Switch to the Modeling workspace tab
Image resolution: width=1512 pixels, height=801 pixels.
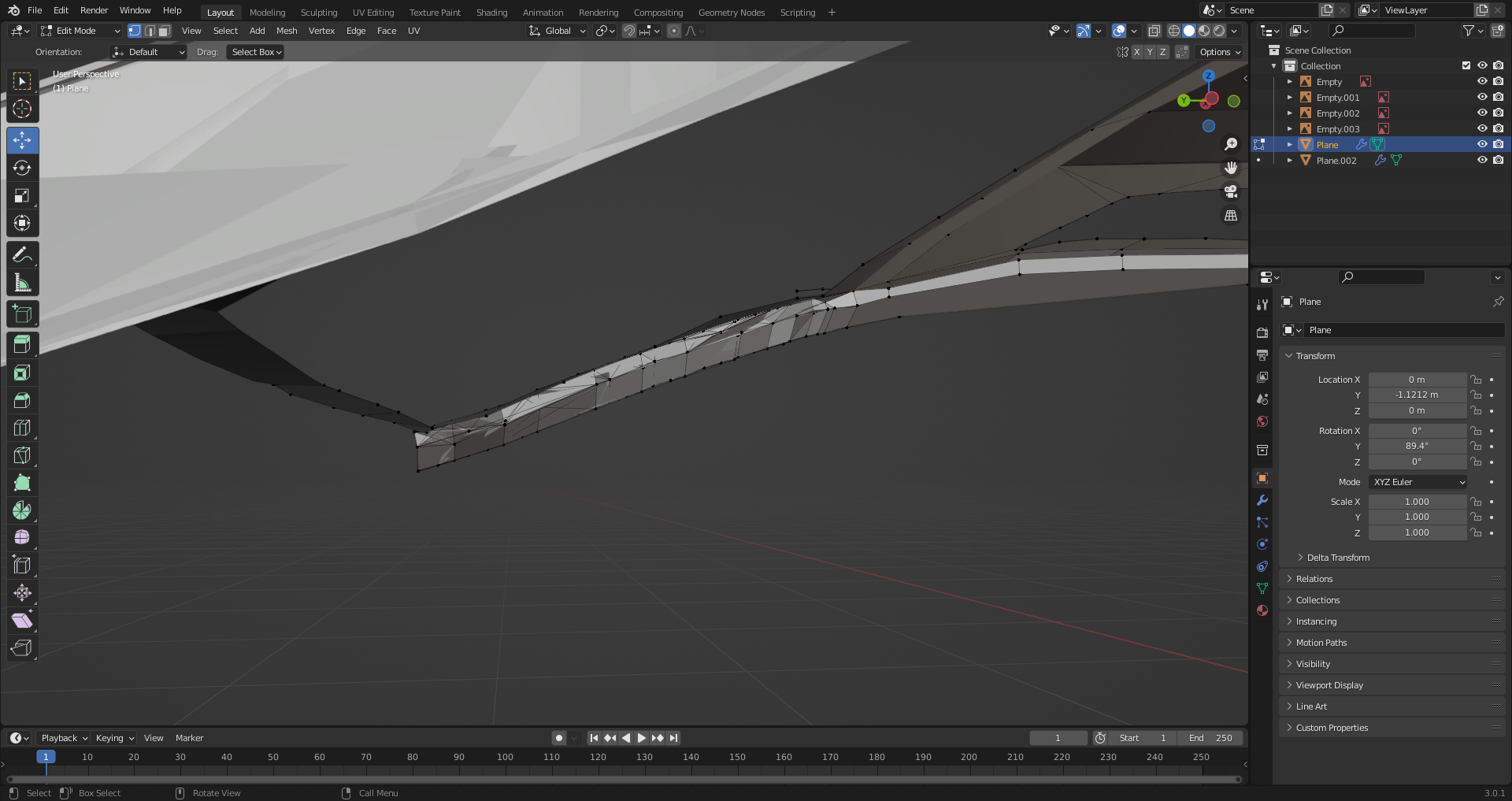[267, 13]
